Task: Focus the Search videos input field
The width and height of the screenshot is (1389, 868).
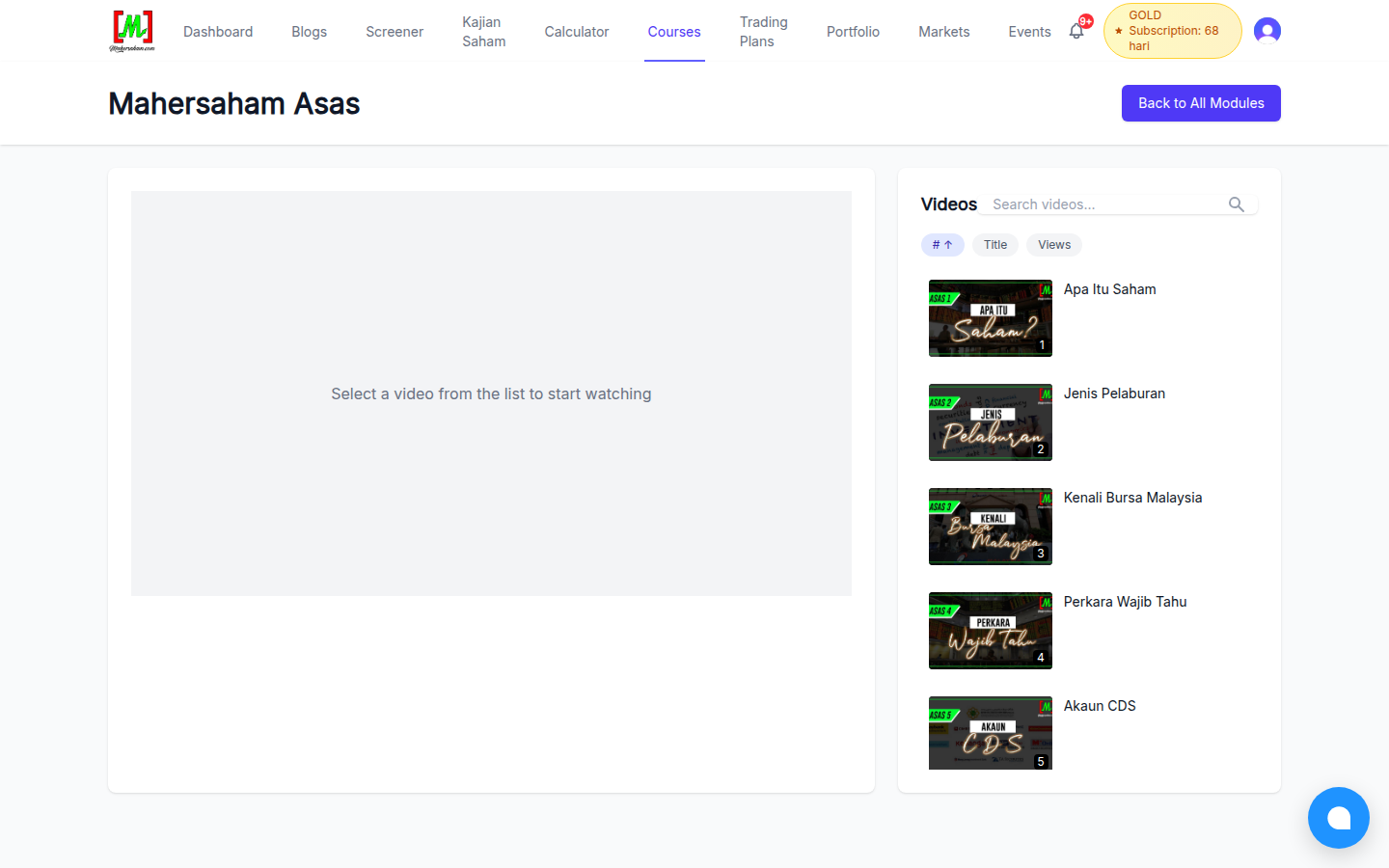Action: (x=1107, y=204)
